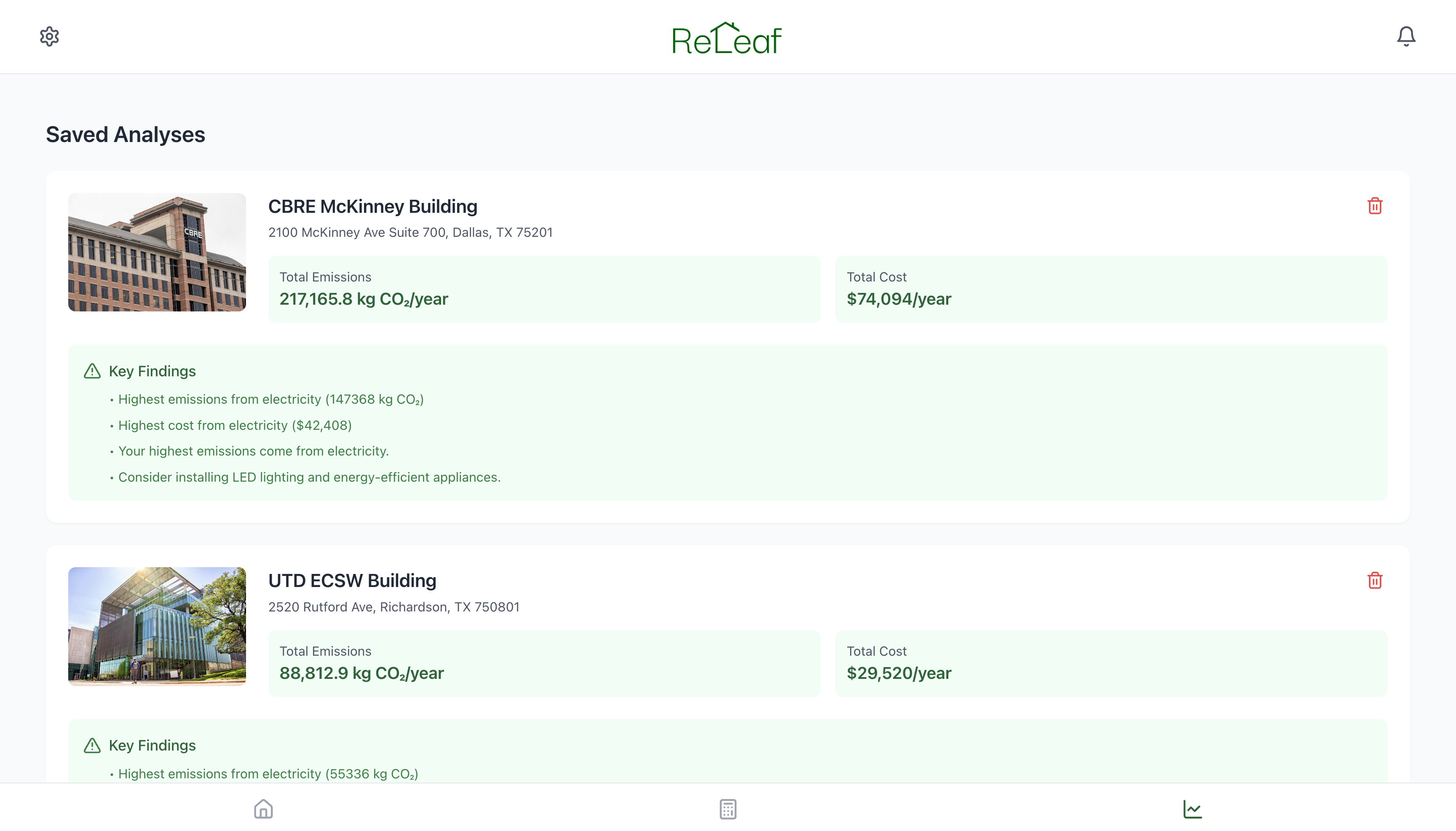Select UTD Total Emissions 88,812.9 kg card
Viewport: 1456px width, 831px height.
coord(544,663)
